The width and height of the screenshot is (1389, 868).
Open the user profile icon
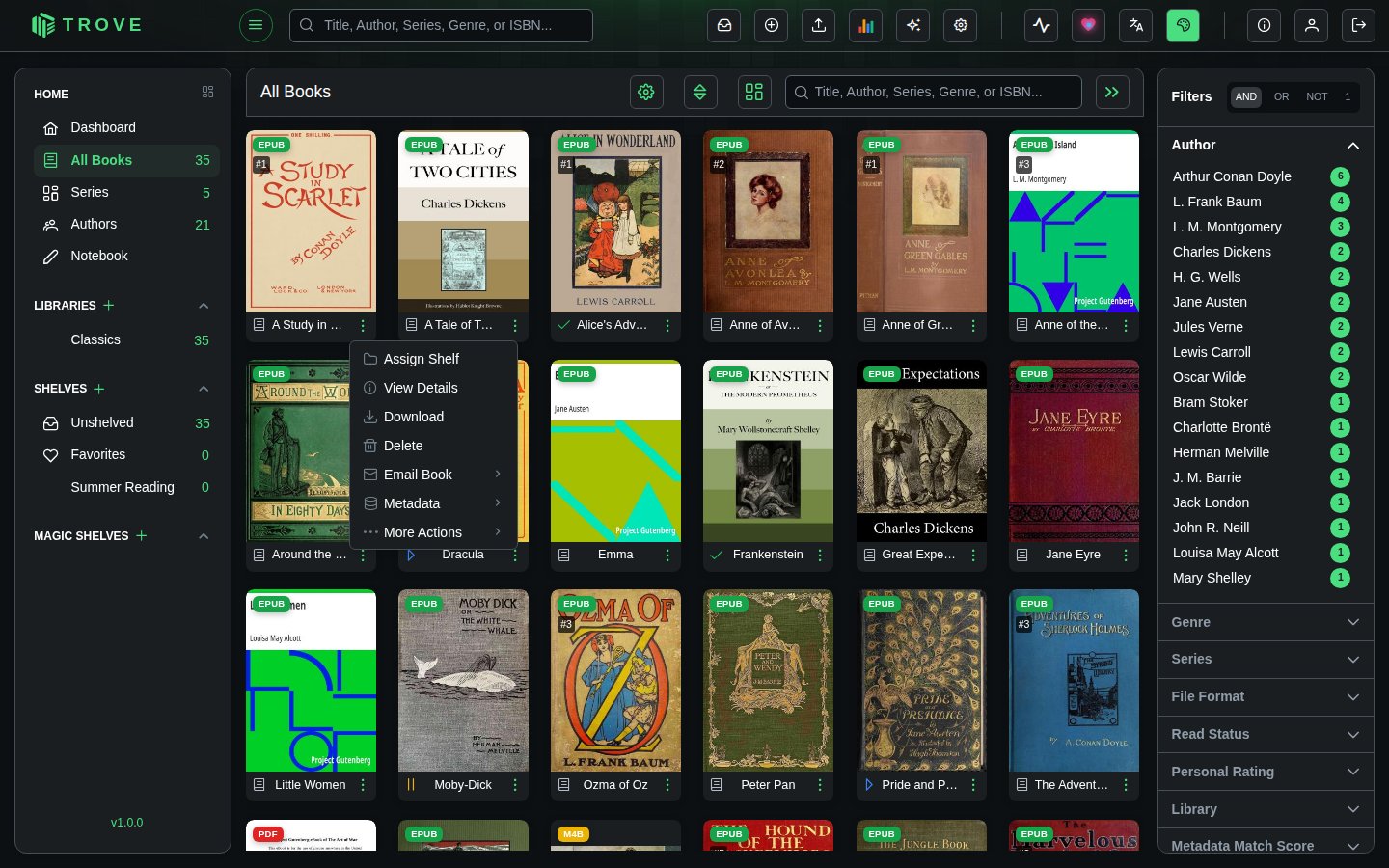click(x=1312, y=25)
